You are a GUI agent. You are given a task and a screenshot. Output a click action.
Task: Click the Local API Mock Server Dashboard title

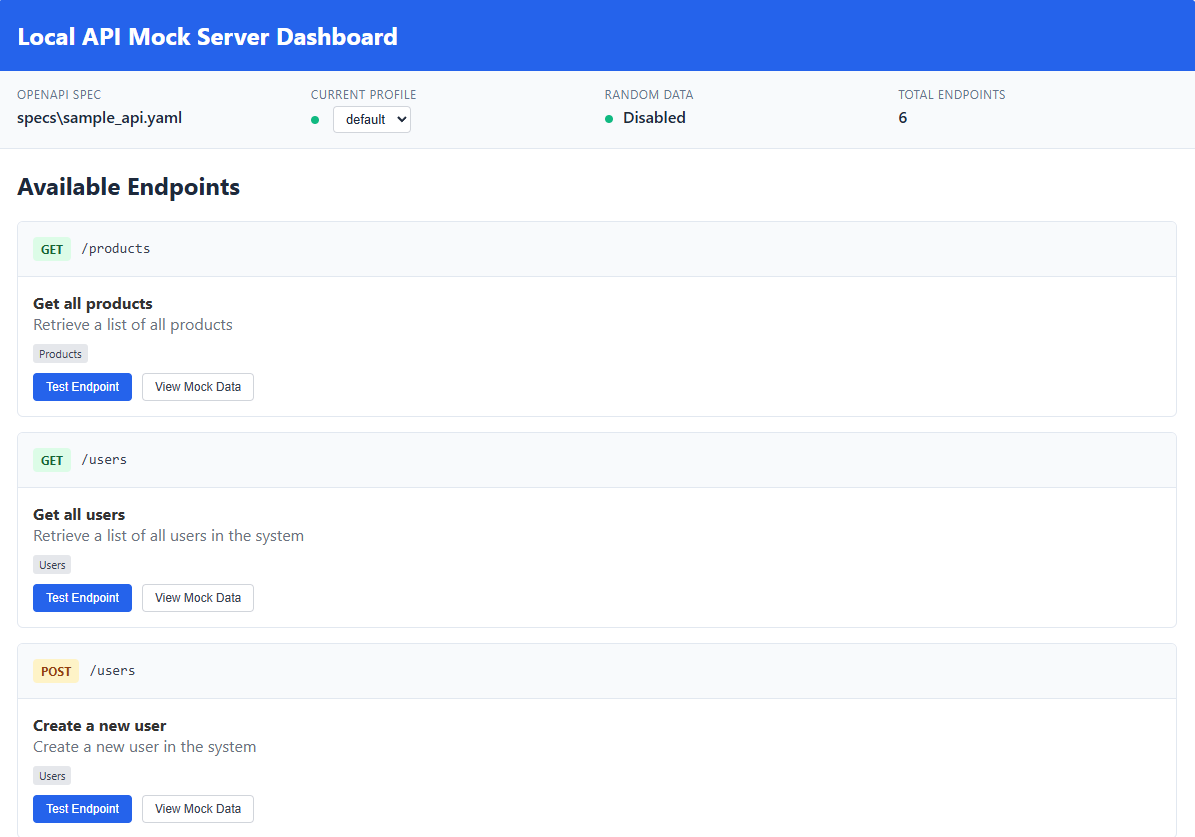tap(207, 37)
